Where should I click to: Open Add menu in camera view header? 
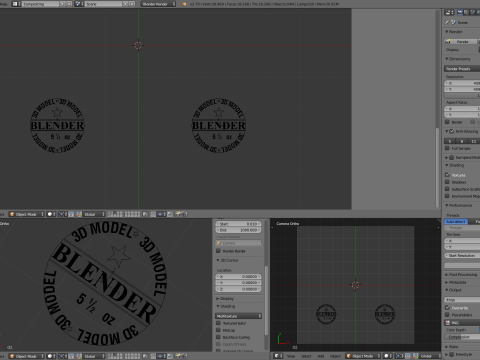(320, 356)
